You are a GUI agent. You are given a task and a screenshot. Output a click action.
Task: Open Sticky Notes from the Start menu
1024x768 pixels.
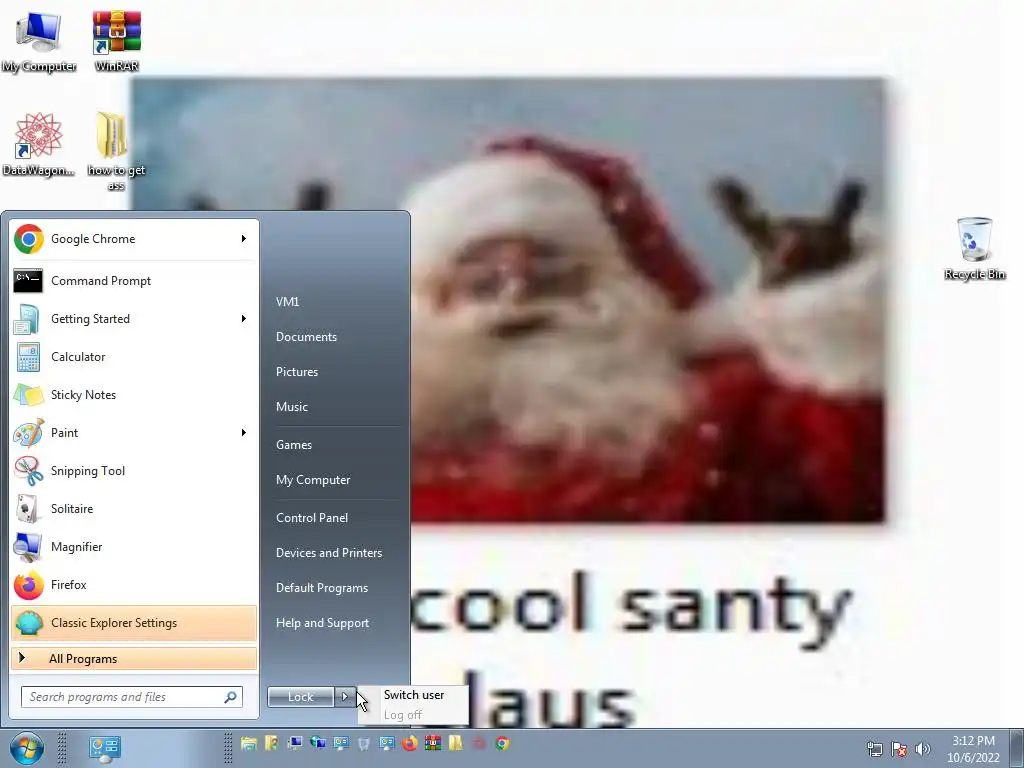pyautogui.click(x=134, y=394)
